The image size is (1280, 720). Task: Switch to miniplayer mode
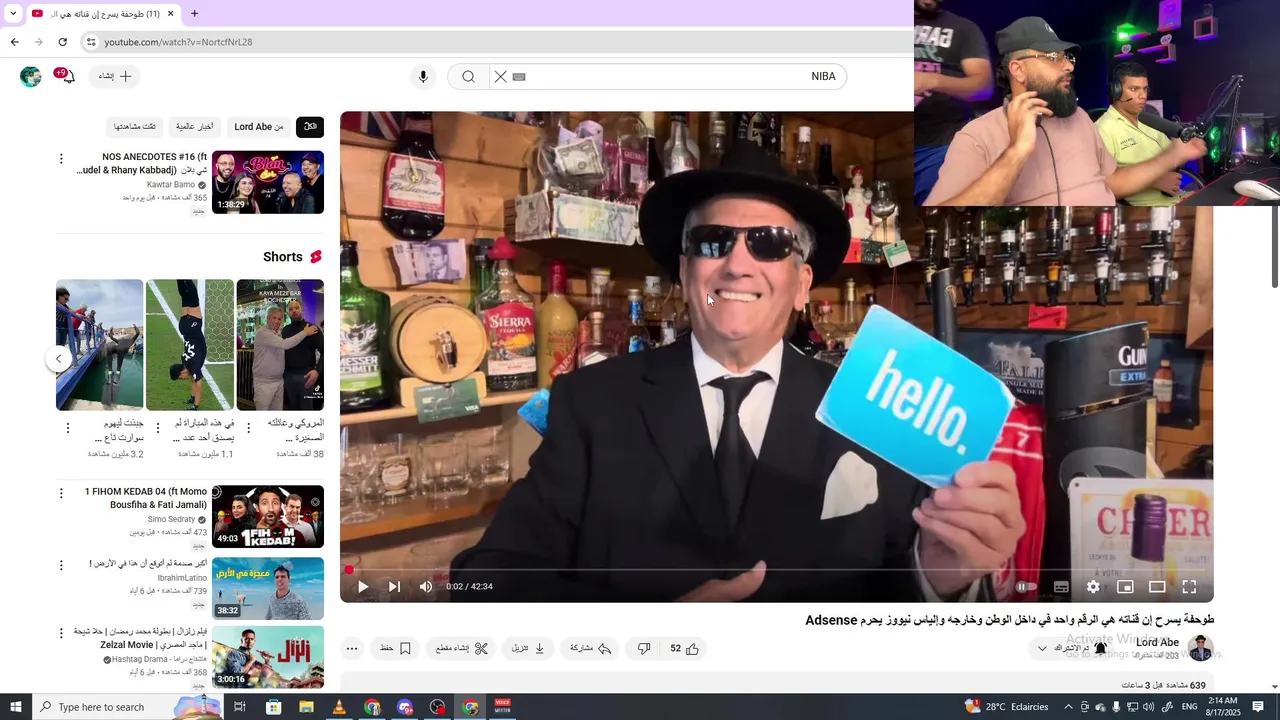(1125, 587)
